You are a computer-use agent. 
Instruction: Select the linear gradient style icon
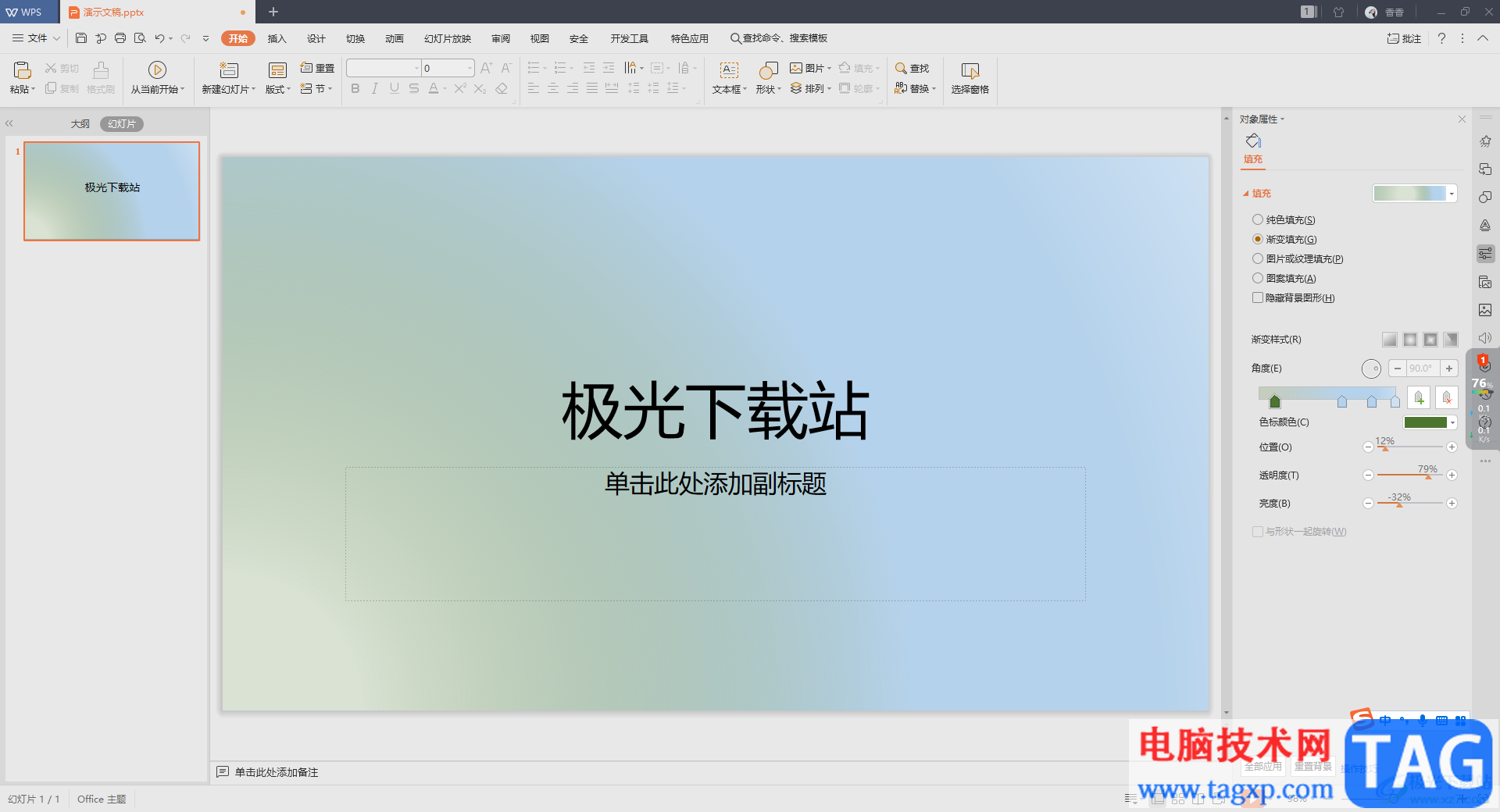tap(1389, 339)
